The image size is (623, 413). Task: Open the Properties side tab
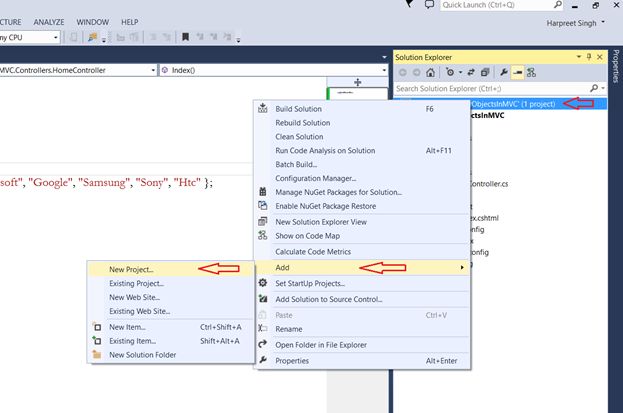(616, 66)
